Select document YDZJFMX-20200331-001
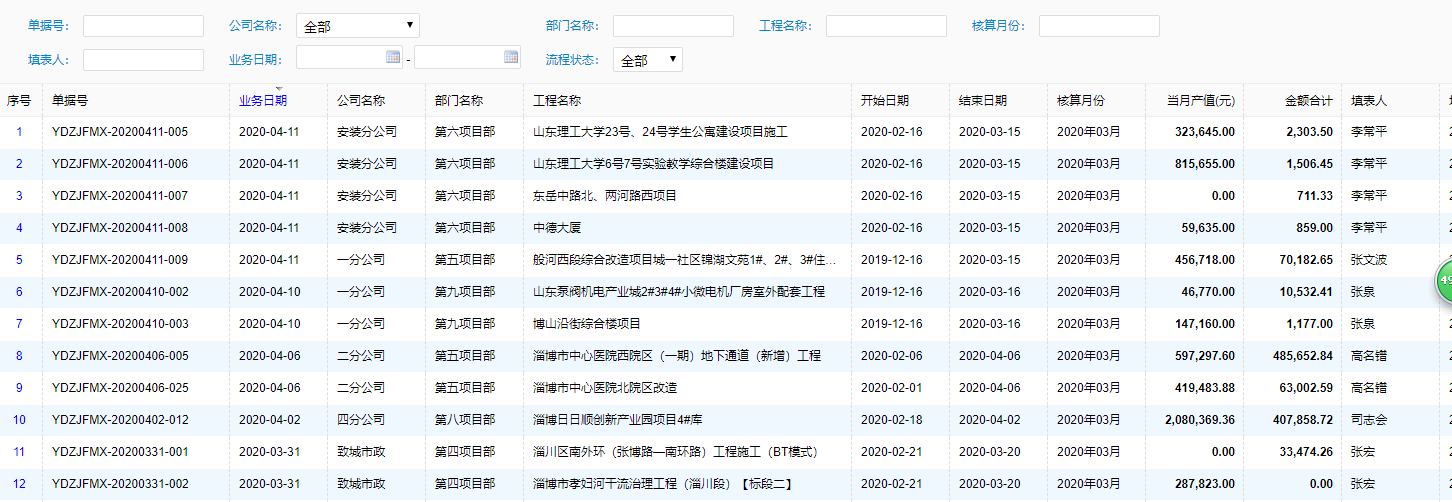This screenshot has width=1452, height=502. point(120,452)
